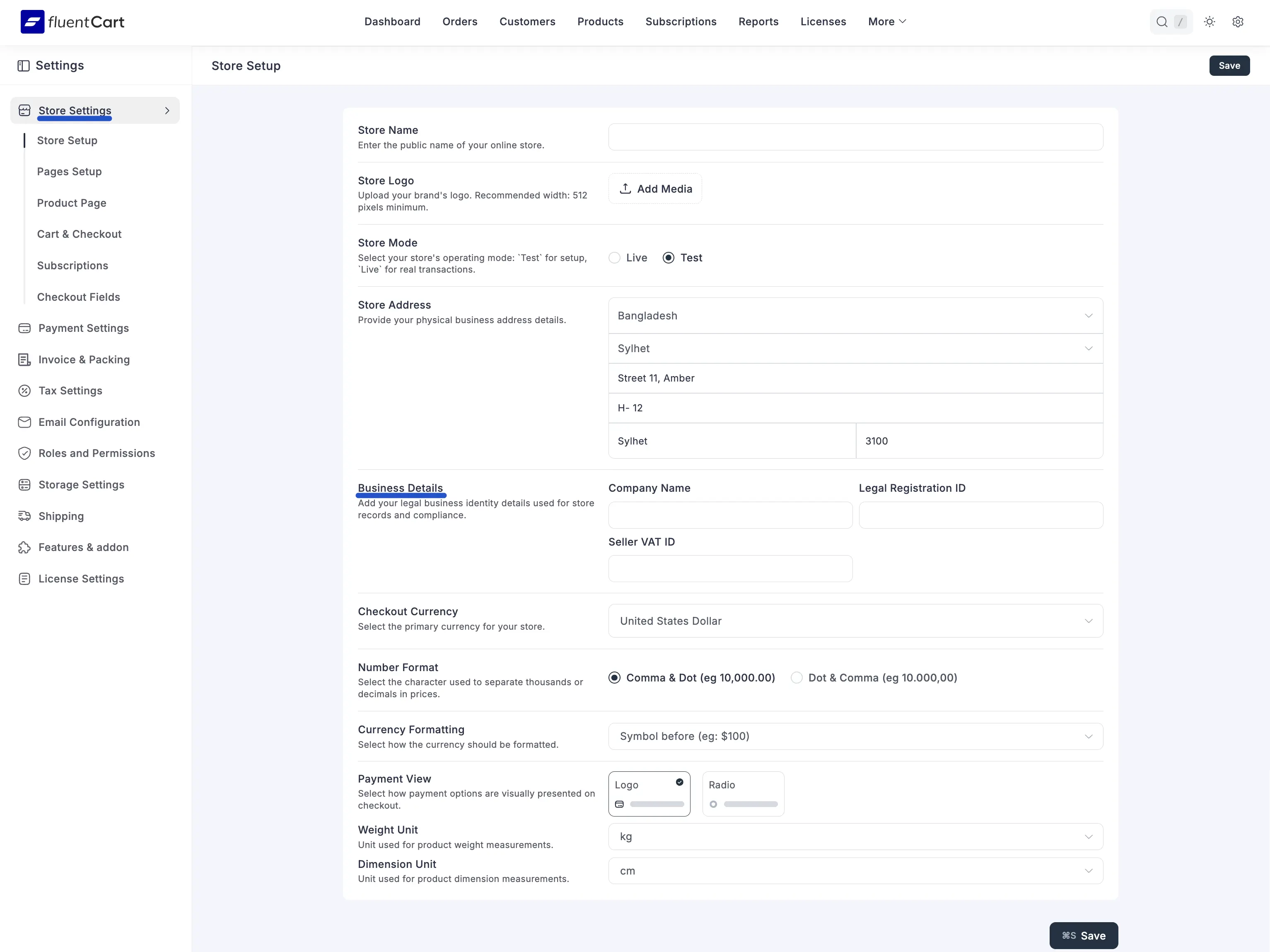
Task: Choose Dot & Comma number format
Action: 874,677
